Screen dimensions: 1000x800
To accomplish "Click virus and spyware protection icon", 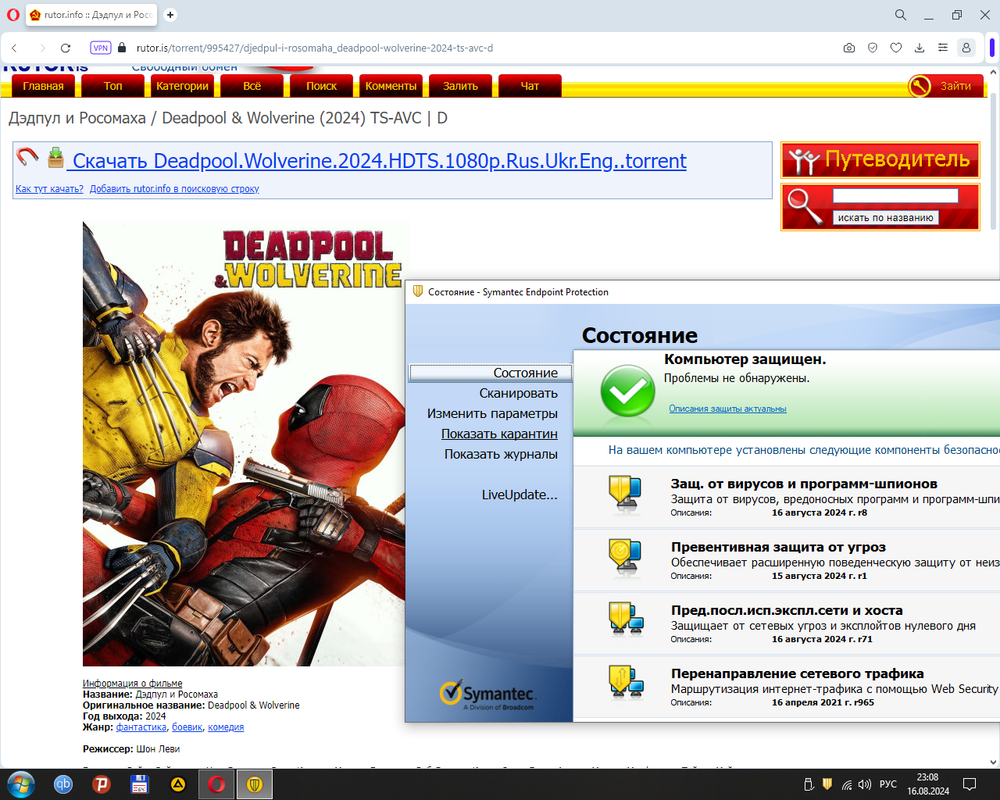I will click(624, 494).
